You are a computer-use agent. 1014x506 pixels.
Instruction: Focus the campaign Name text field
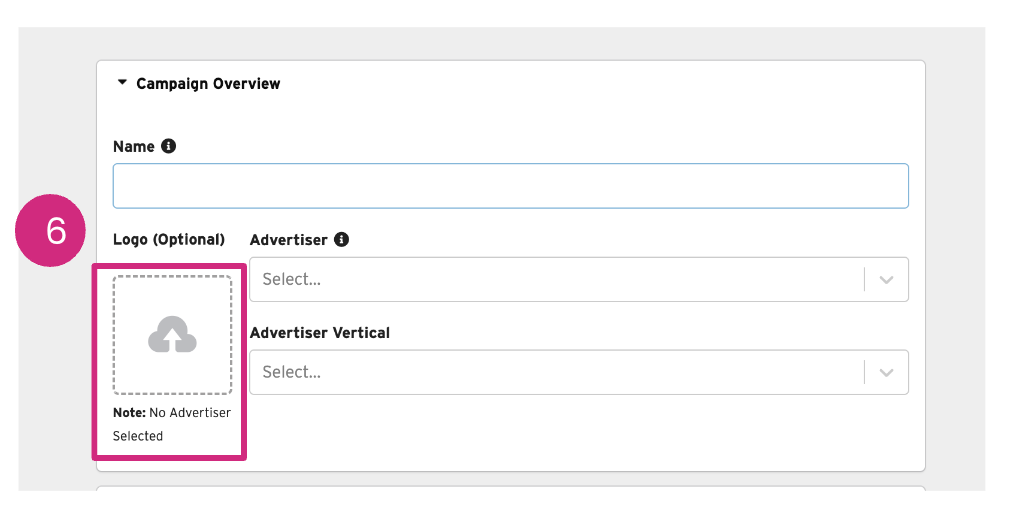pyautogui.click(x=510, y=186)
